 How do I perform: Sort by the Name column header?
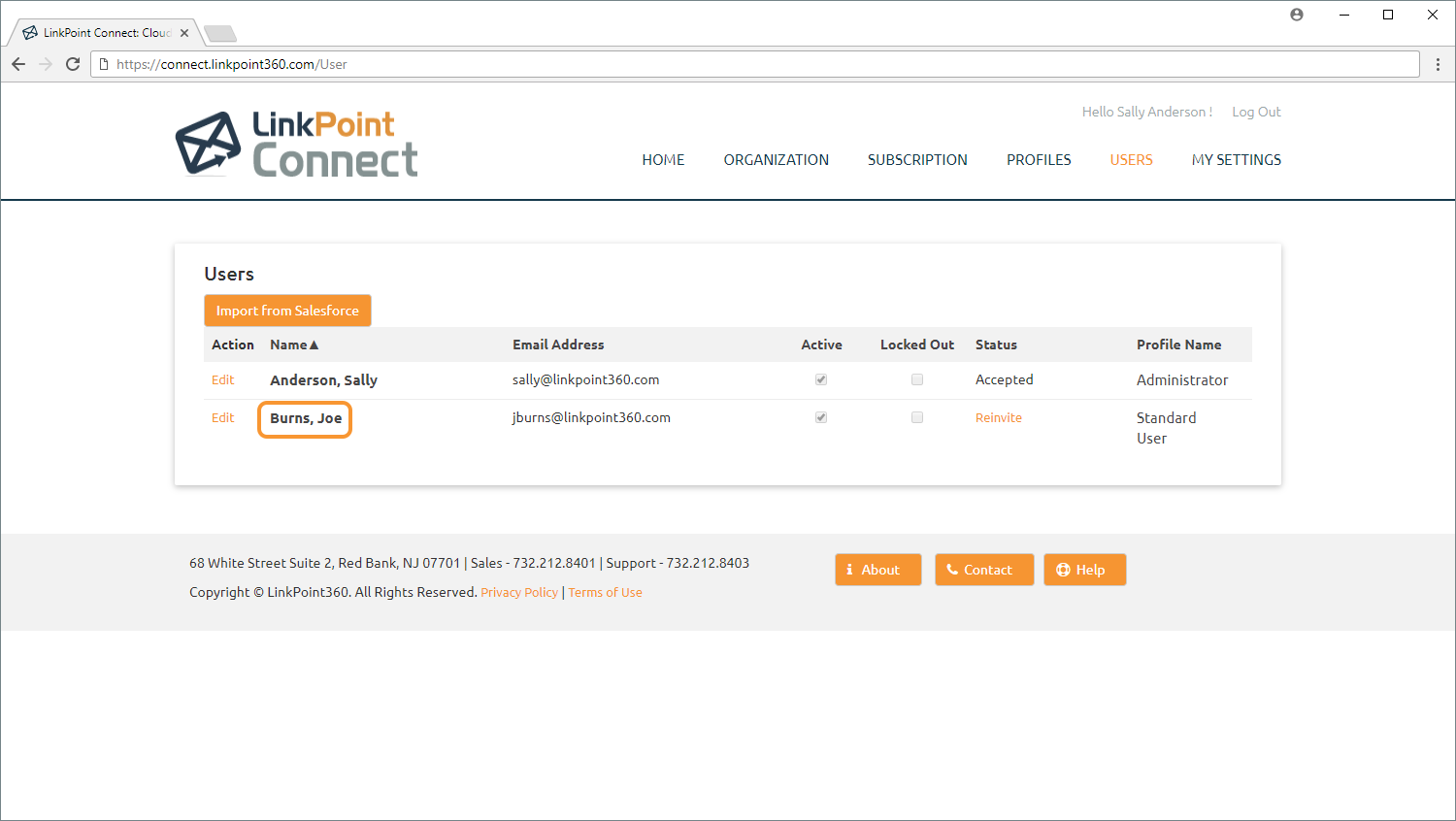click(294, 345)
